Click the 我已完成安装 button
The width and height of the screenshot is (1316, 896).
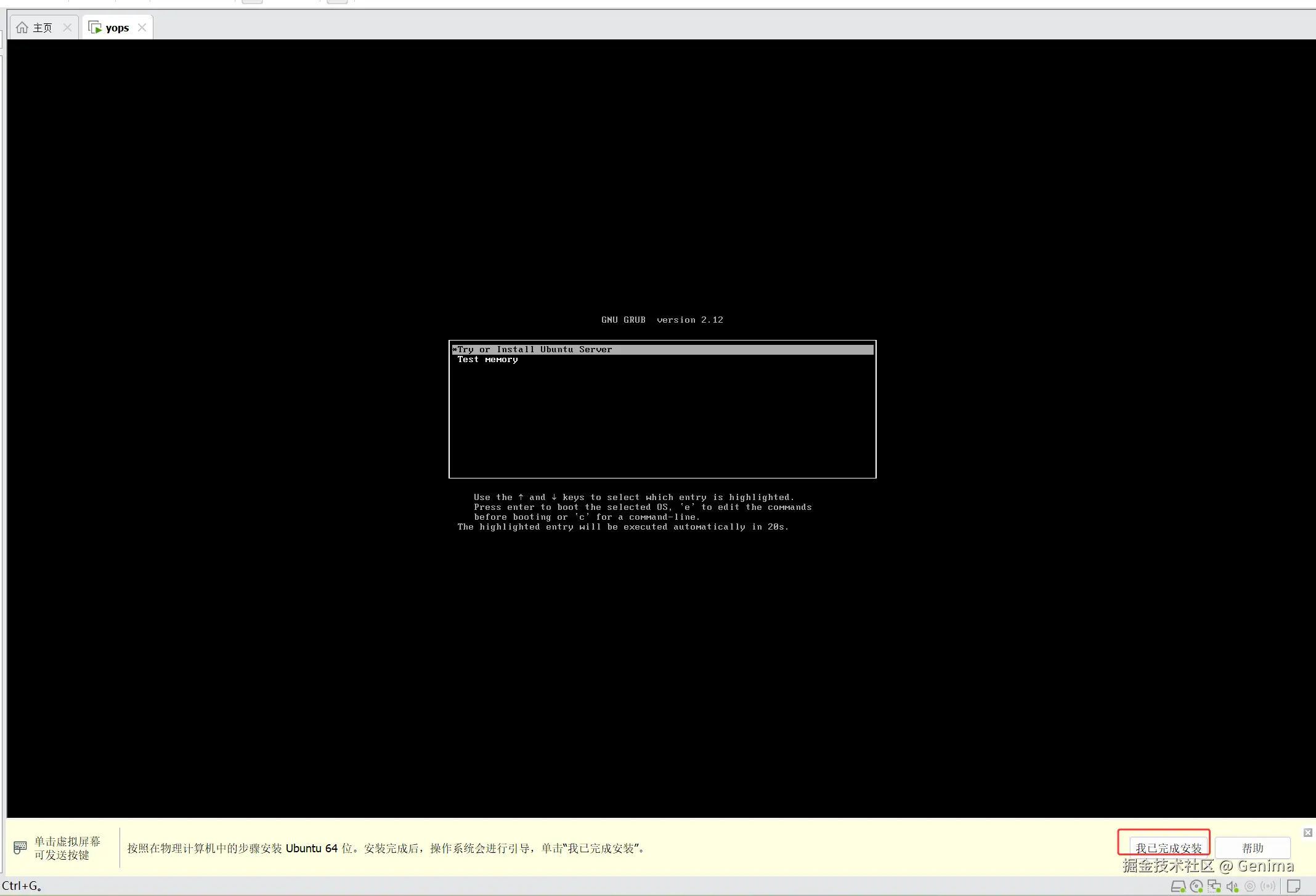pyautogui.click(x=1169, y=848)
